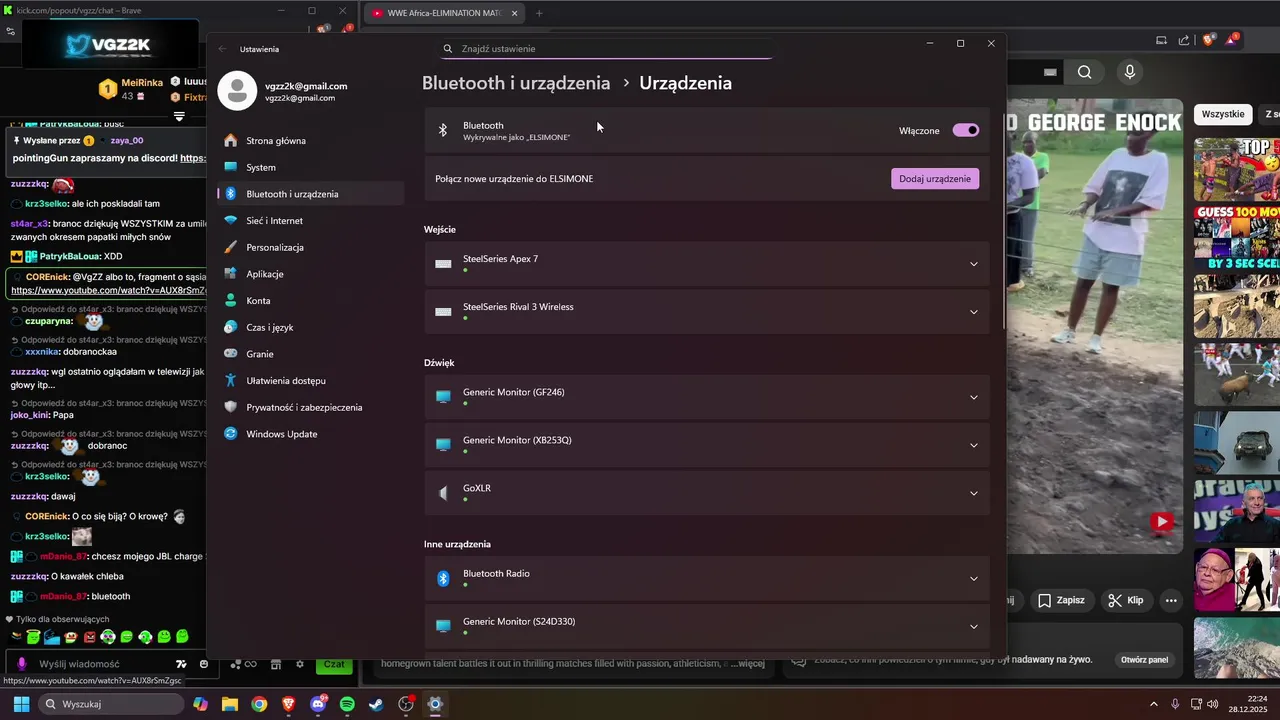Open Sieć i Internet settings

[x=310, y=221]
